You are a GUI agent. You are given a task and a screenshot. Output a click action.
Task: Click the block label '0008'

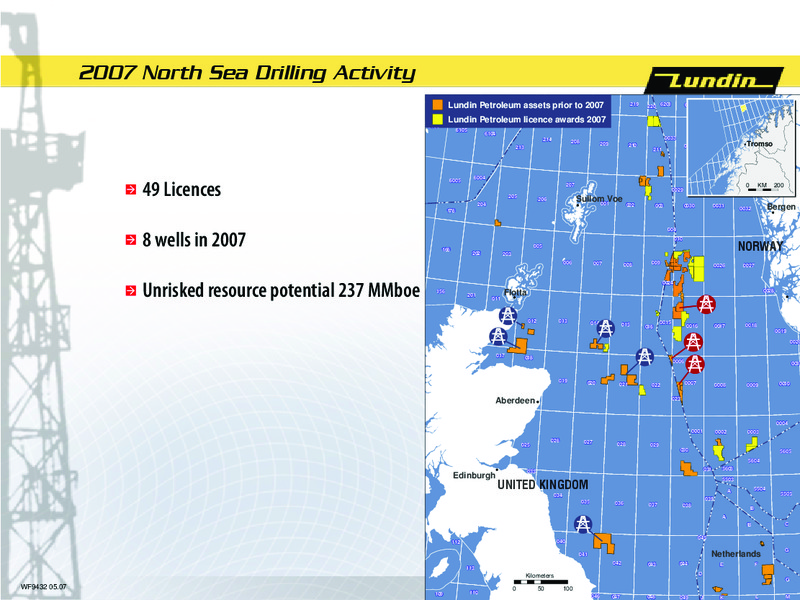719,385
